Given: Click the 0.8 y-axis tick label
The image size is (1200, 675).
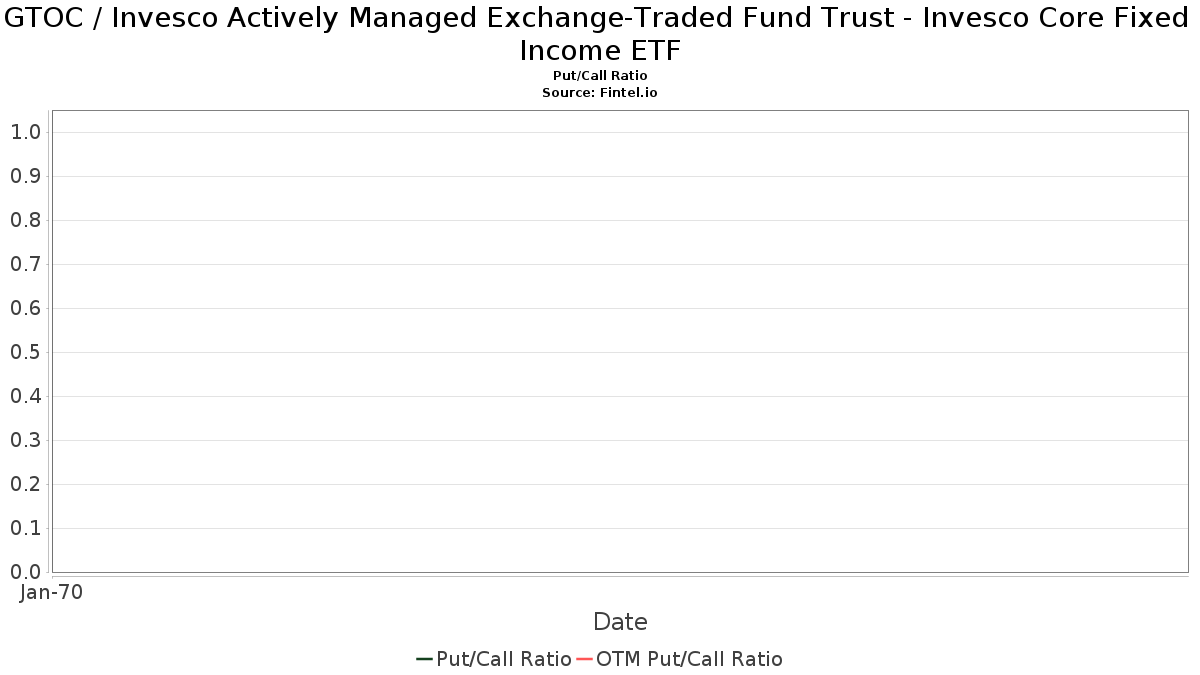Looking at the screenshot, I should [x=25, y=220].
